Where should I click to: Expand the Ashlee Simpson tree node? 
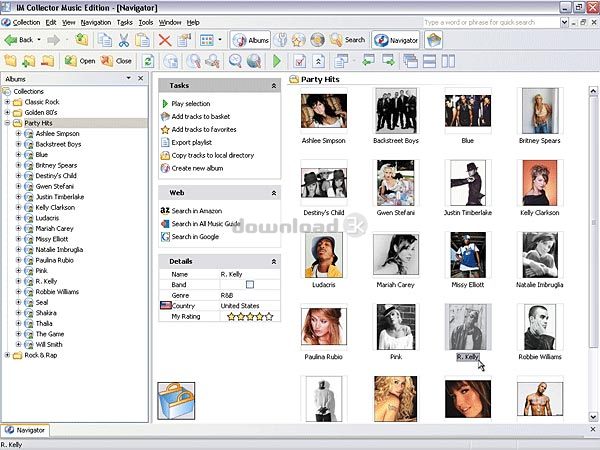(18, 134)
